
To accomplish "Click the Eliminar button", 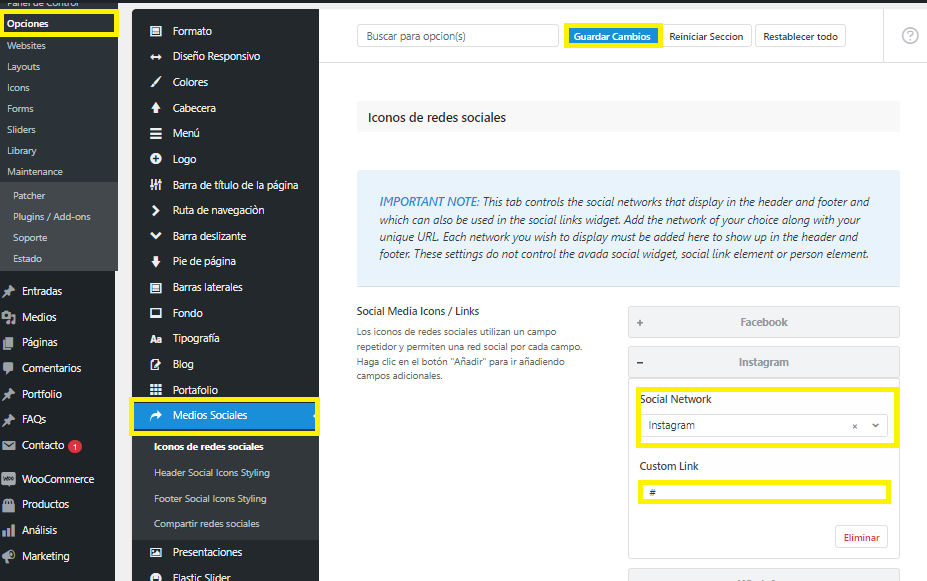I will [x=860, y=537].
